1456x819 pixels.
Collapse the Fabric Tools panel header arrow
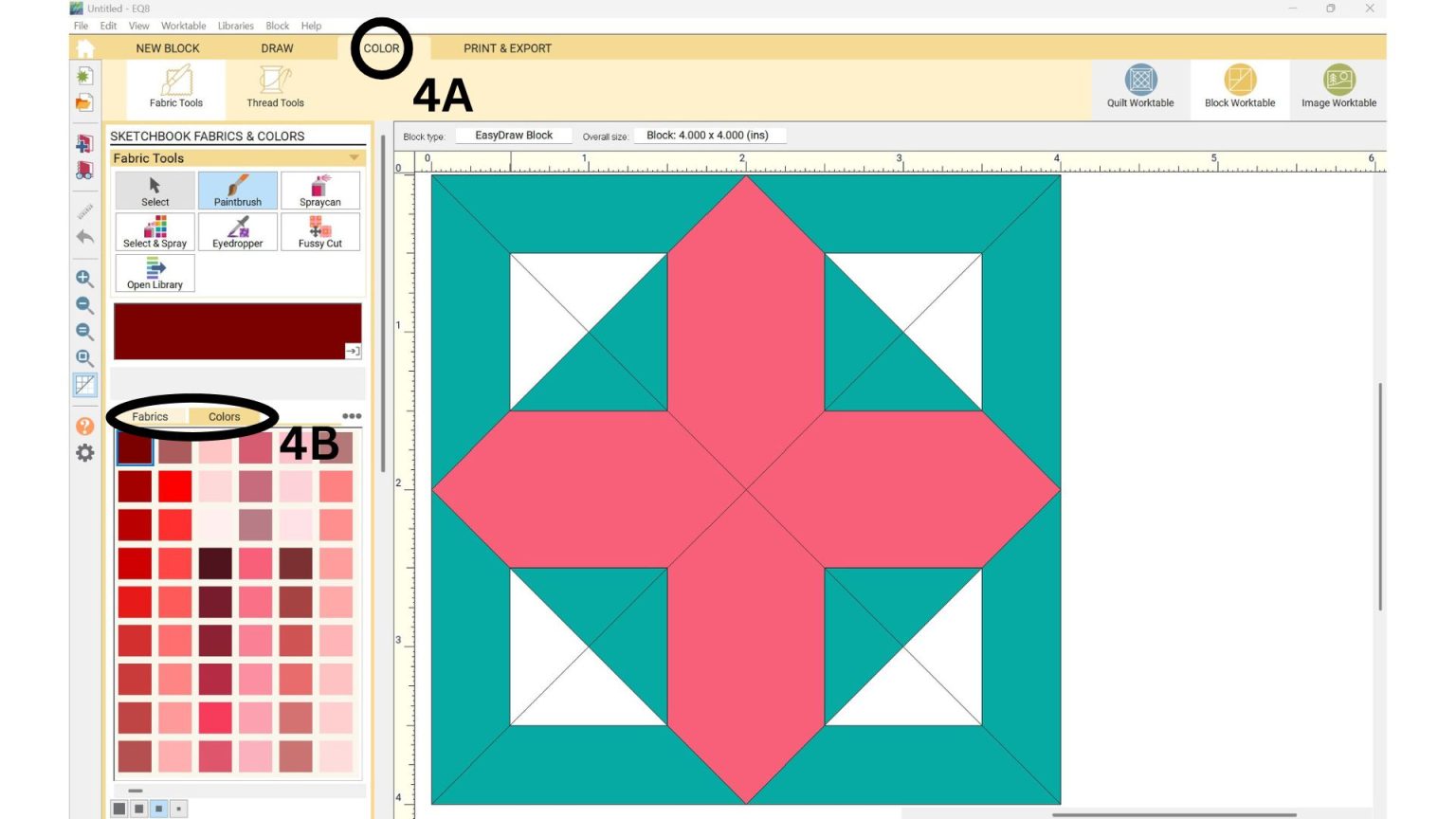tap(354, 157)
